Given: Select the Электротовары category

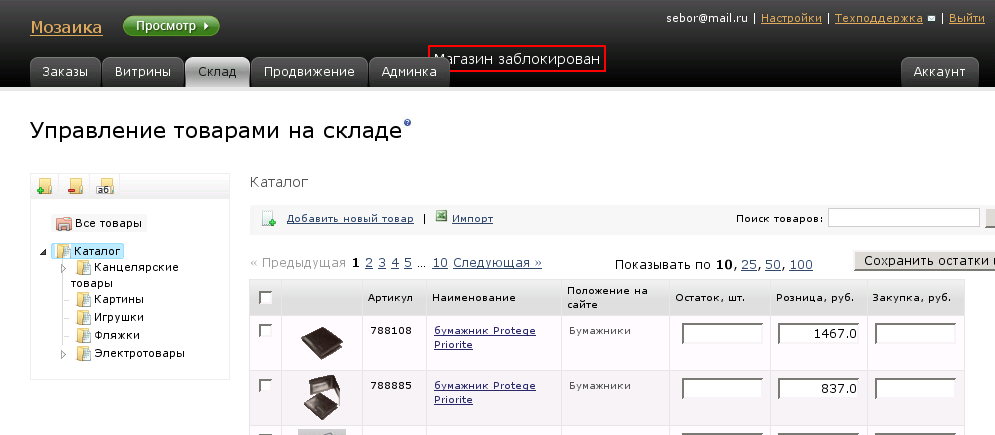Looking at the screenshot, I should [x=140, y=353].
